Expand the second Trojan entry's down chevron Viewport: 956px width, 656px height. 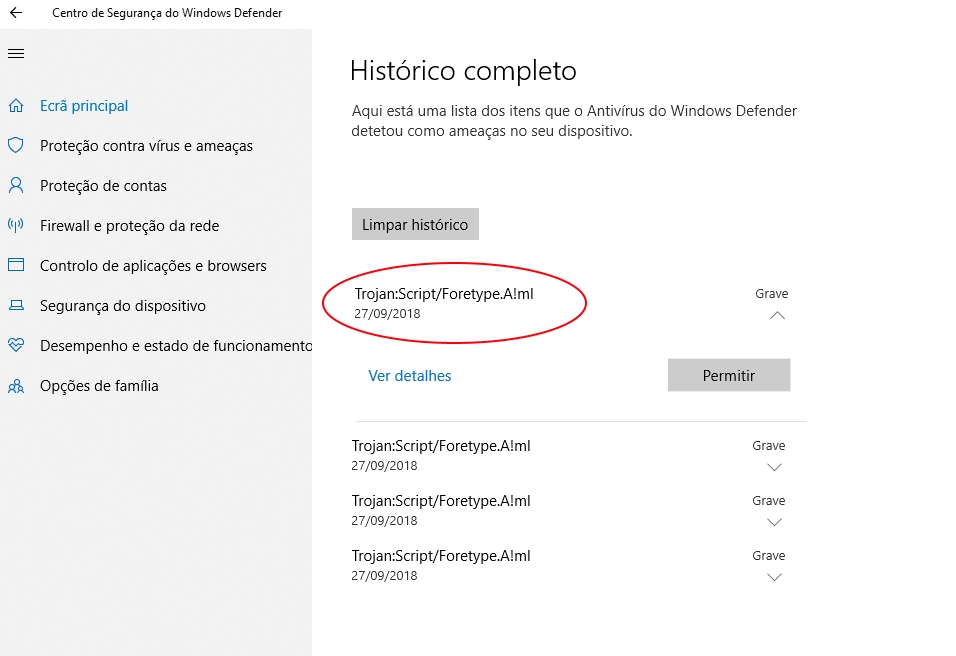(774, 467)
